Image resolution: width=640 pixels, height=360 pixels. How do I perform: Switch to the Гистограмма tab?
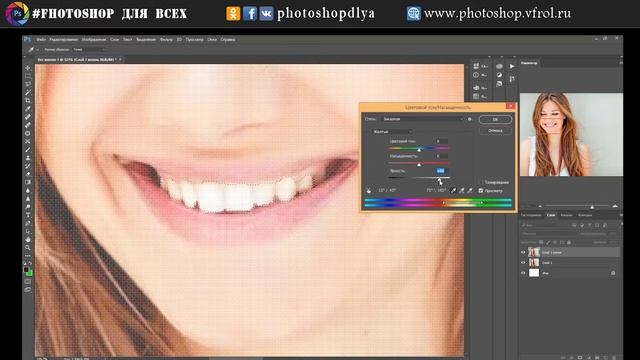coord(531,215)
